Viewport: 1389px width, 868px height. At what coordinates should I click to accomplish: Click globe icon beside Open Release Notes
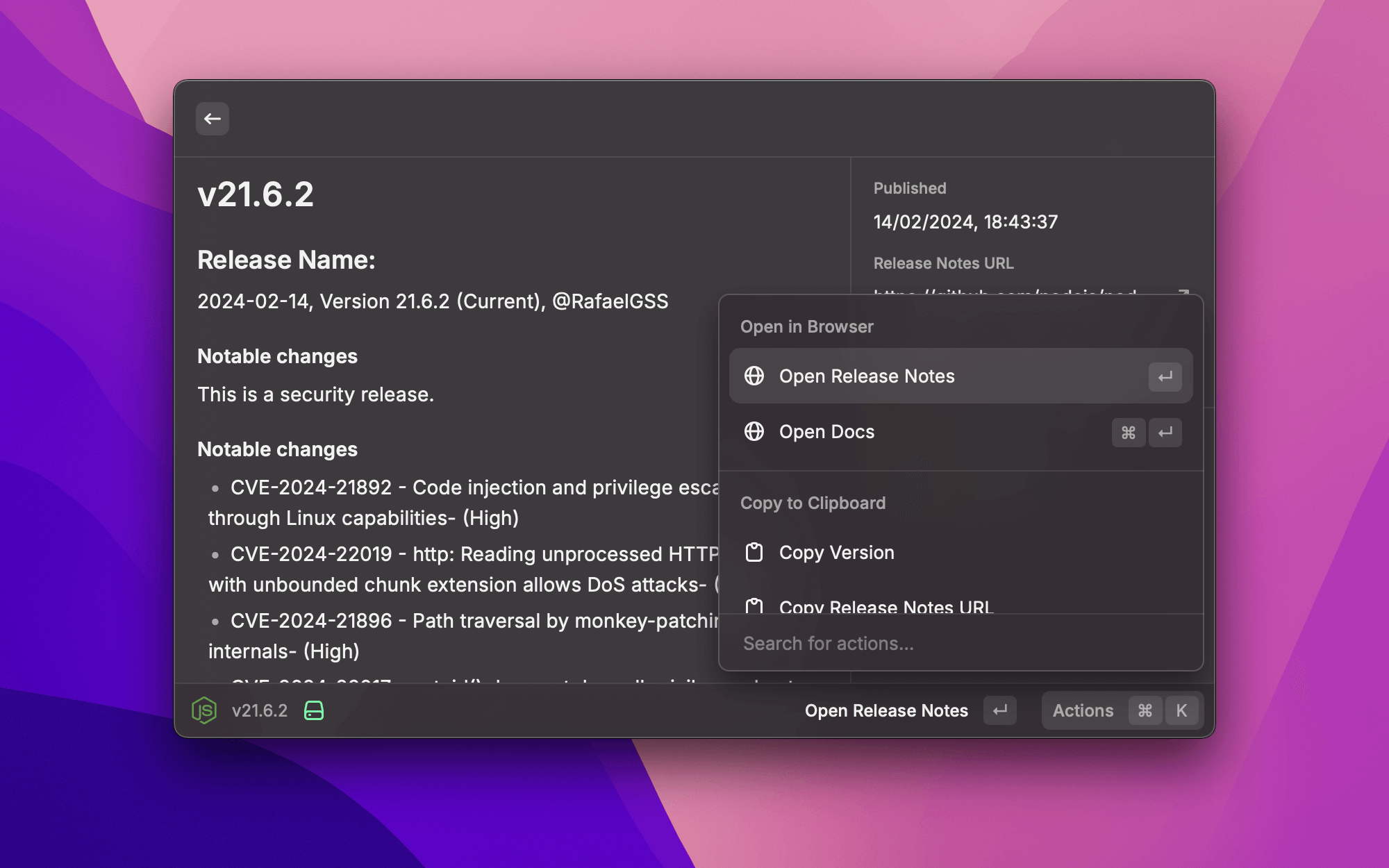pyautogui.click(x=754, y=376)
